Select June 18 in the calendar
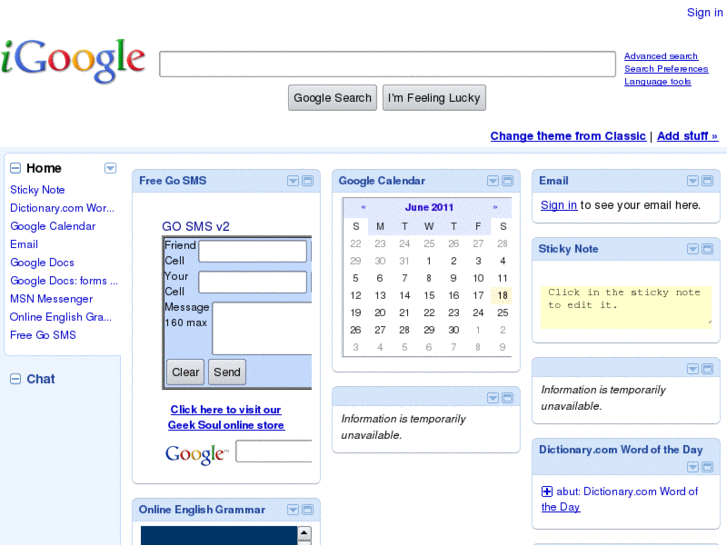Screen dimensions: 727x545 pyautogui.click(x=503, y=295)
